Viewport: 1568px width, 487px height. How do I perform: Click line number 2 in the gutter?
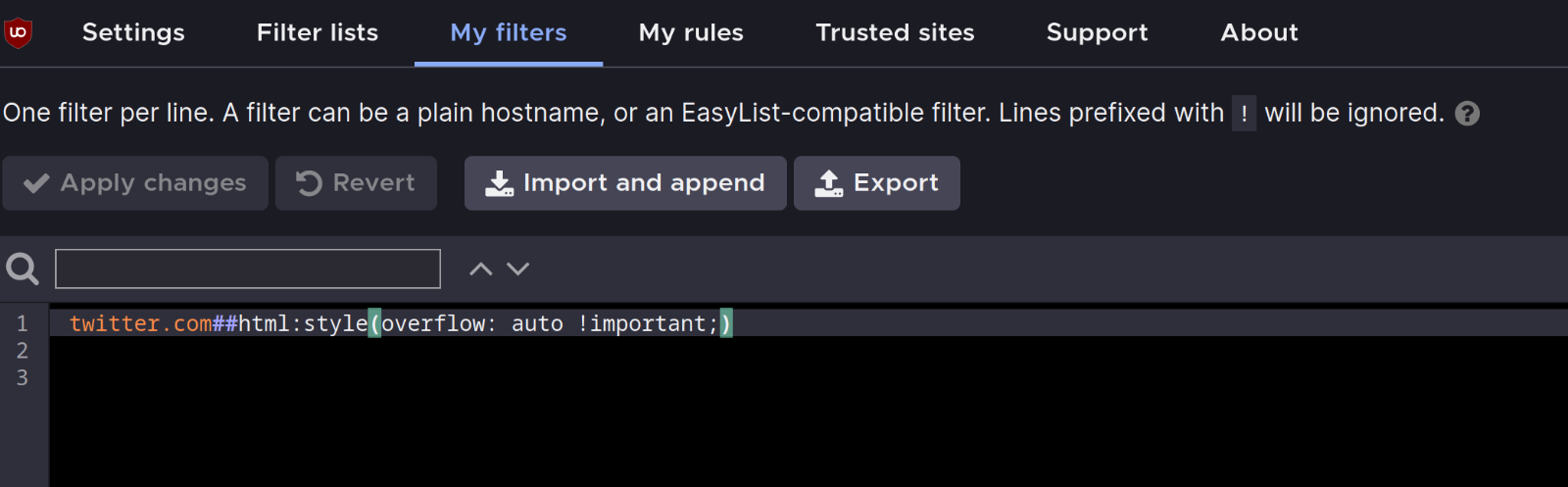[x=23, y=351]
